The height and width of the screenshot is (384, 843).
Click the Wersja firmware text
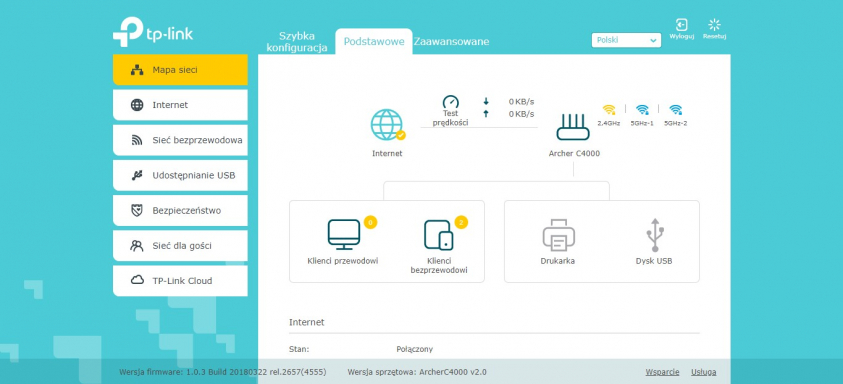[x=222, y=372]
